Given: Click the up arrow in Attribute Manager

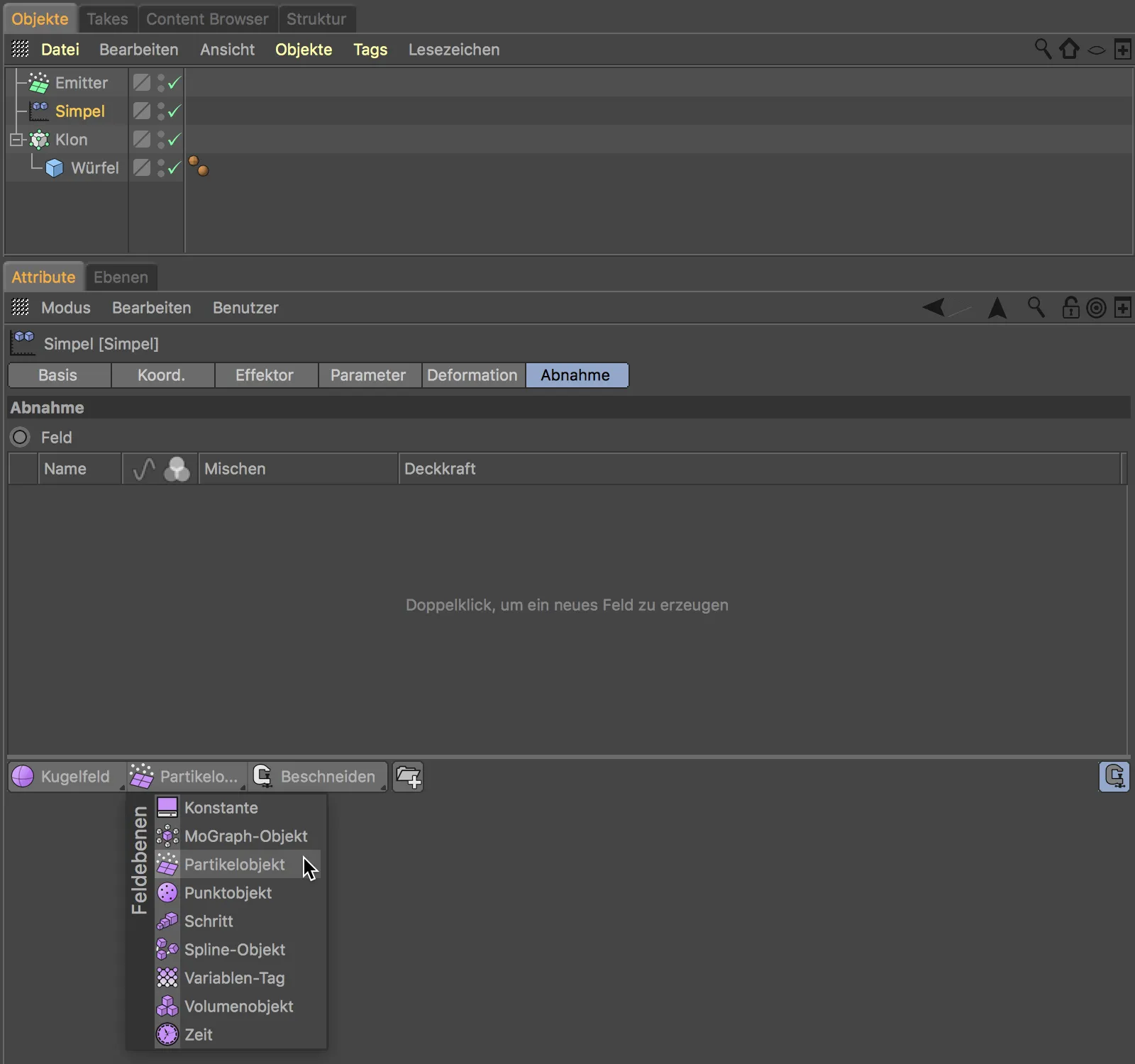Looking at the screenshot, I should (997, 307).
